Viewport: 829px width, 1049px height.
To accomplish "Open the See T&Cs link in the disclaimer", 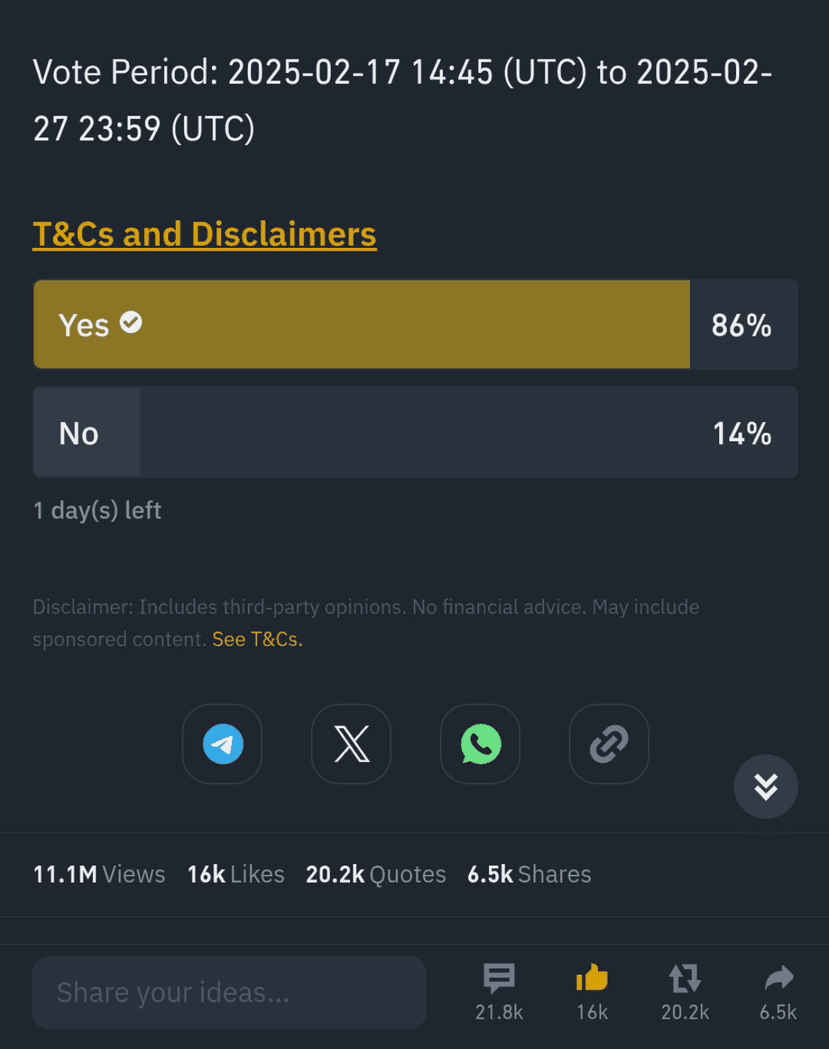I will click(257, 639).
